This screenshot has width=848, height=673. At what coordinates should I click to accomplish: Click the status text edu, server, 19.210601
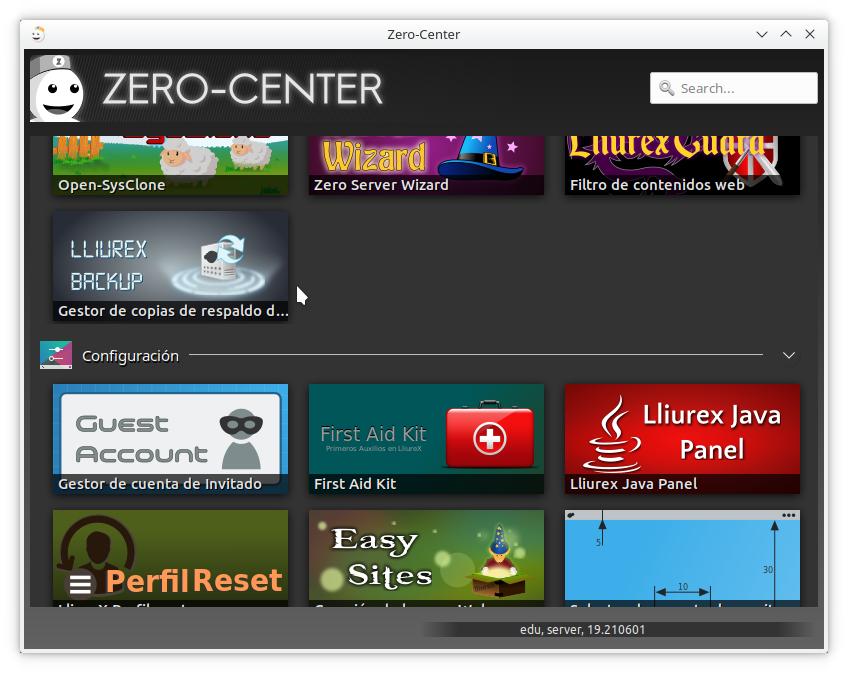click(582, 630)
